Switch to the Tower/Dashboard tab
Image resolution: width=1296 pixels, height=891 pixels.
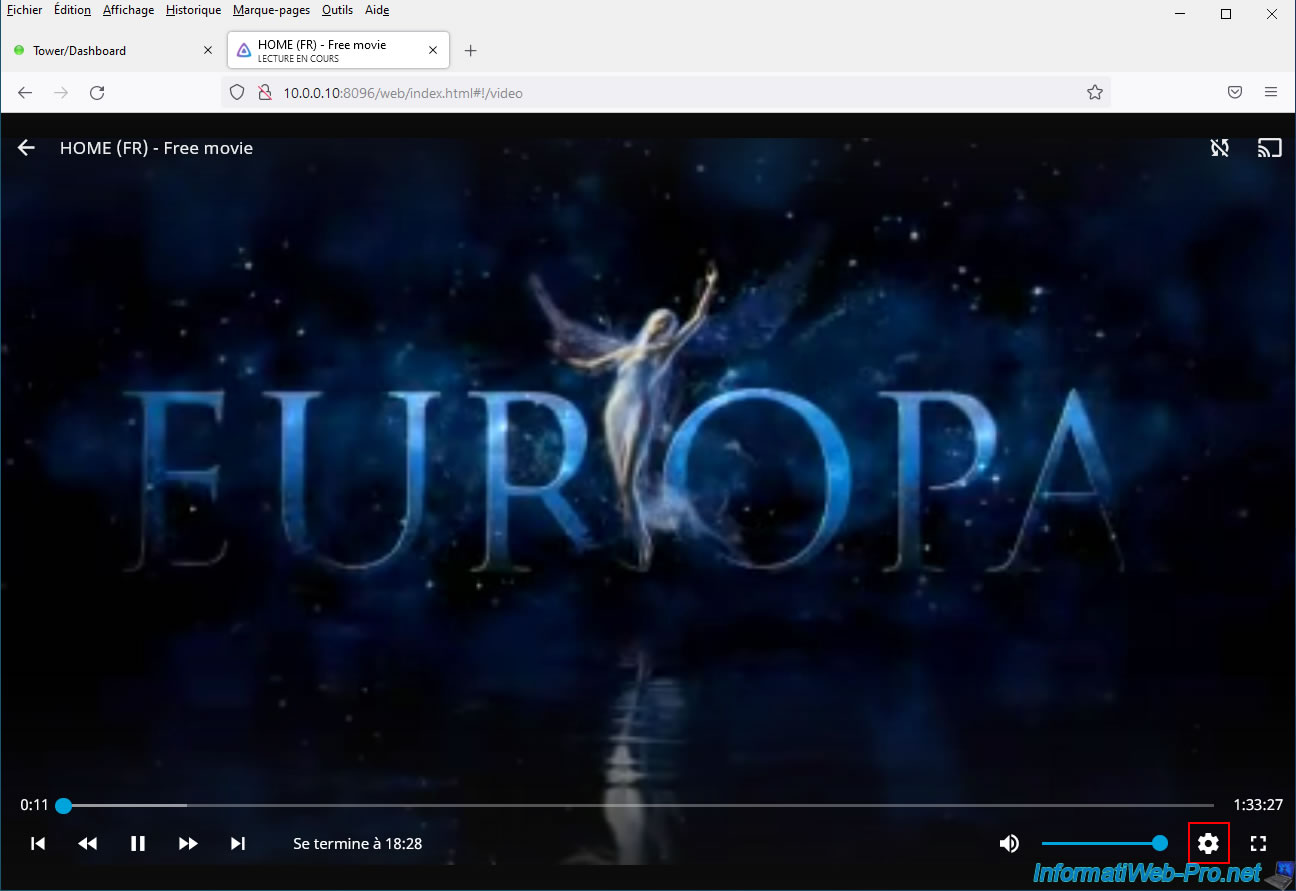pyautogui.click(x=110, y=50)
